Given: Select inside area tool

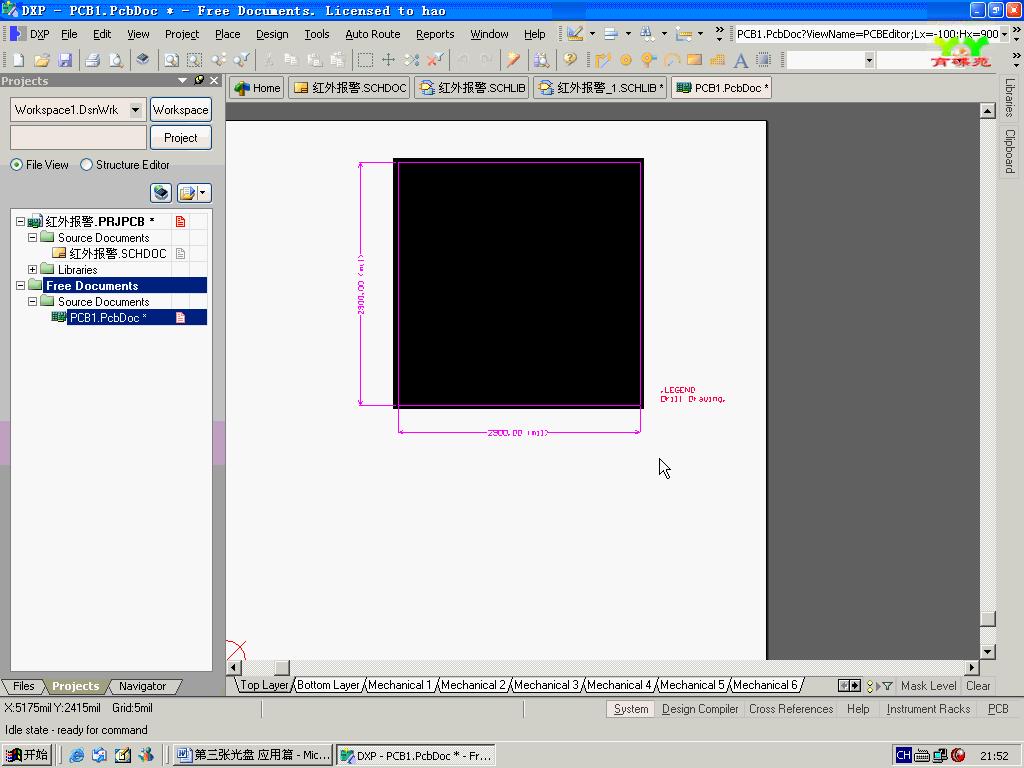Looking at the screenshot, I should click(365, 60).
